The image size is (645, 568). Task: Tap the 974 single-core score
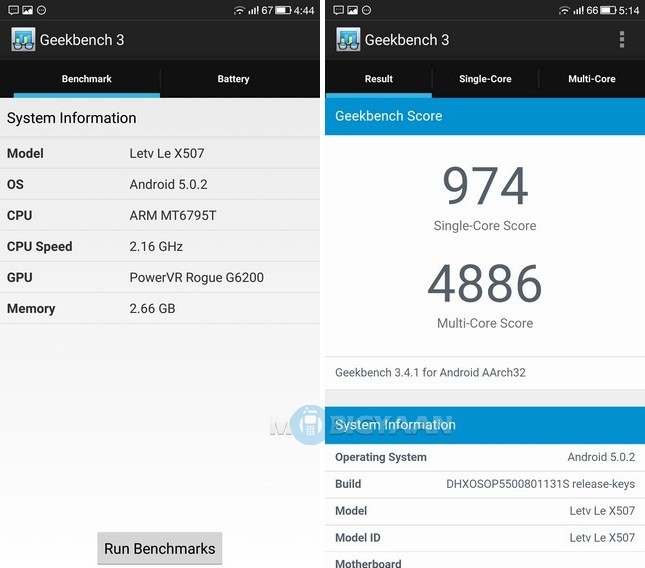pos(485,185)
